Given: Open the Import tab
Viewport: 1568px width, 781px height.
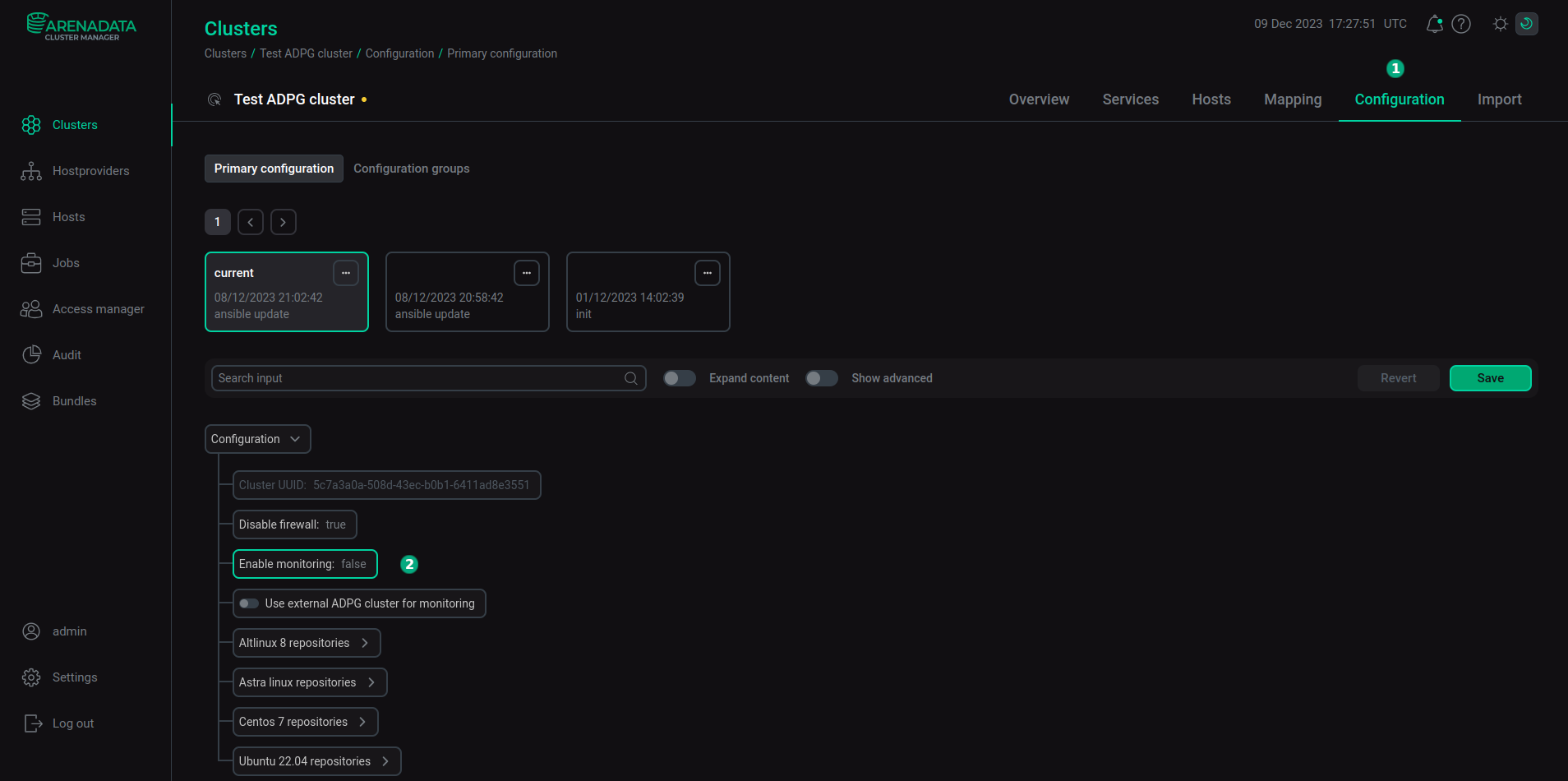Looking at the screenshot, I should [x=1500, y=99].
